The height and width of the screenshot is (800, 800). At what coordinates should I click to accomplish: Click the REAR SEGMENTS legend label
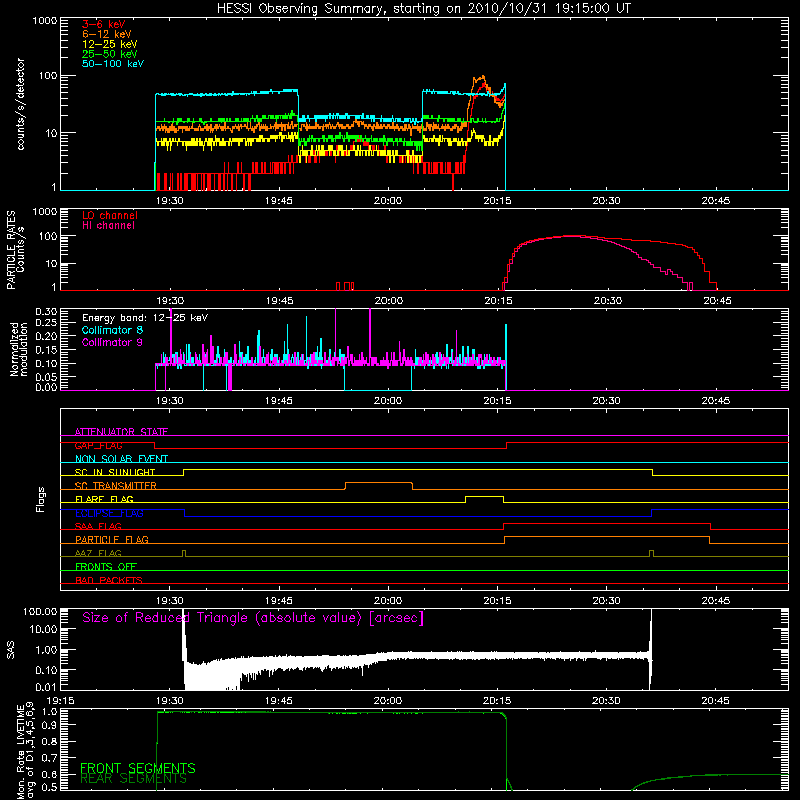pyautogui.click(x=133, y=779)
